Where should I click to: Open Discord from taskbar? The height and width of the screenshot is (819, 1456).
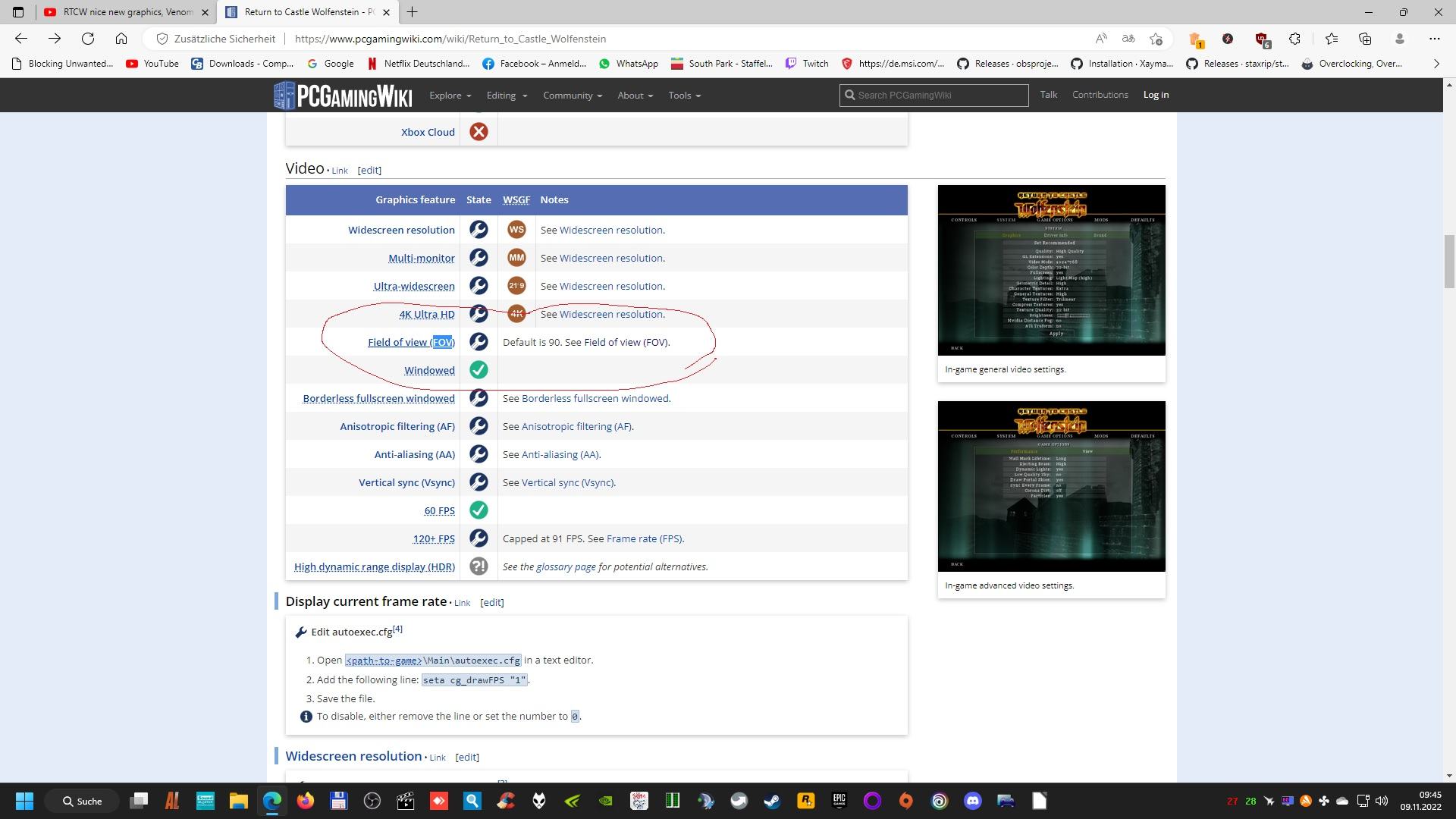coord(973,801)
